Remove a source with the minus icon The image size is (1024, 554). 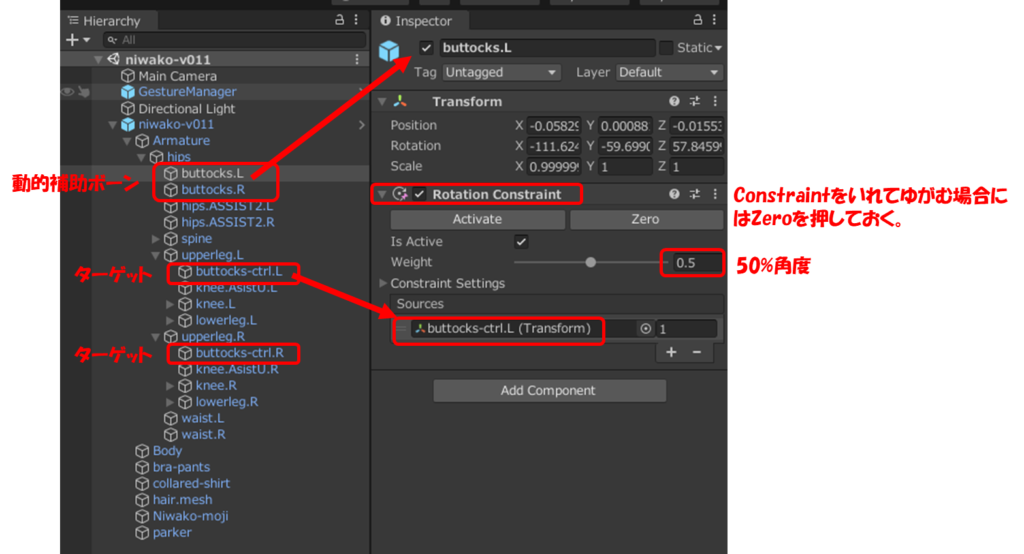click(x=696, y=352)
